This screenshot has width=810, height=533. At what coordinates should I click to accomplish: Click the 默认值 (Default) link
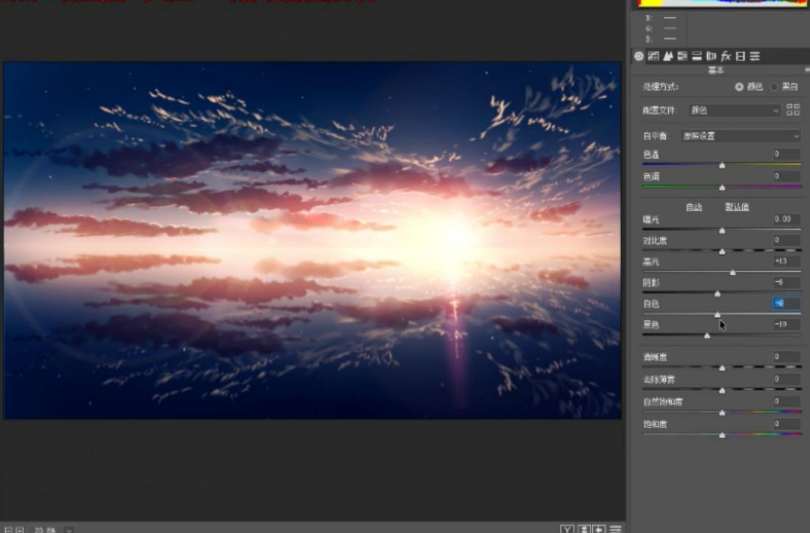tap(737, 207)
